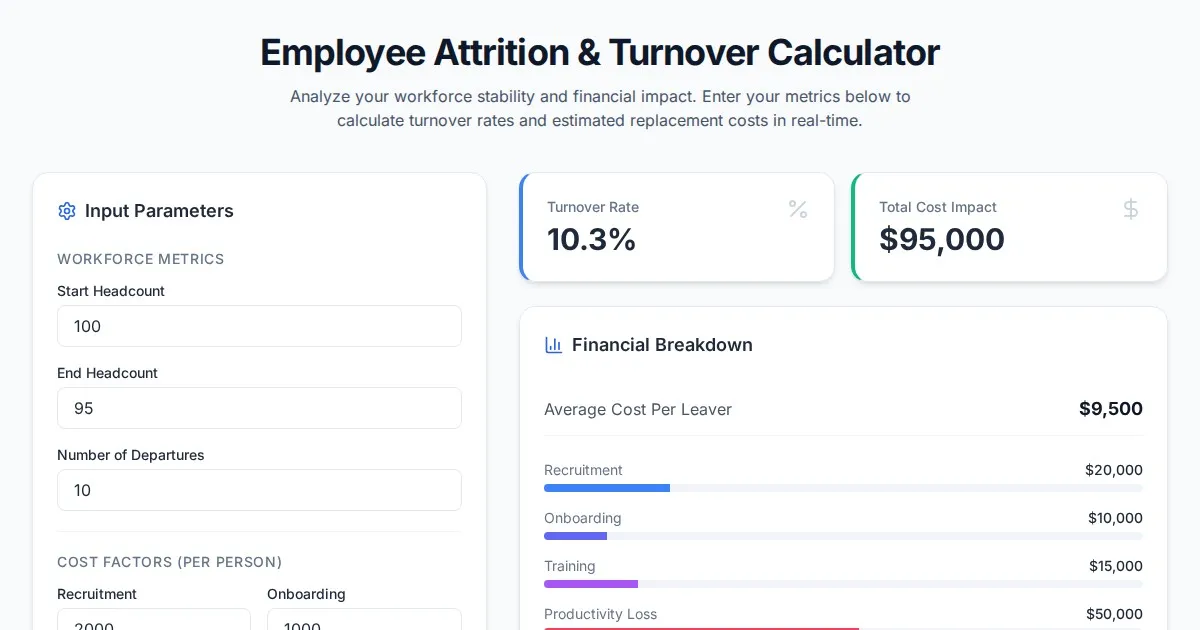Screen dimensions: 1200x630
Task: Click the Turnover Rate 10.3% value
Action: 592,240
